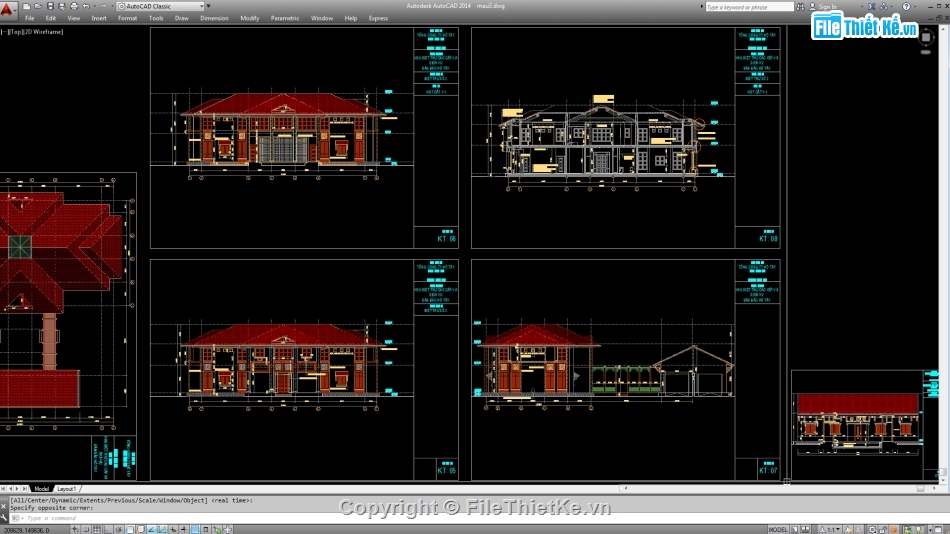Open the View menu
The height and width of the screenshot is (534, 950).
tap(73, 18)
